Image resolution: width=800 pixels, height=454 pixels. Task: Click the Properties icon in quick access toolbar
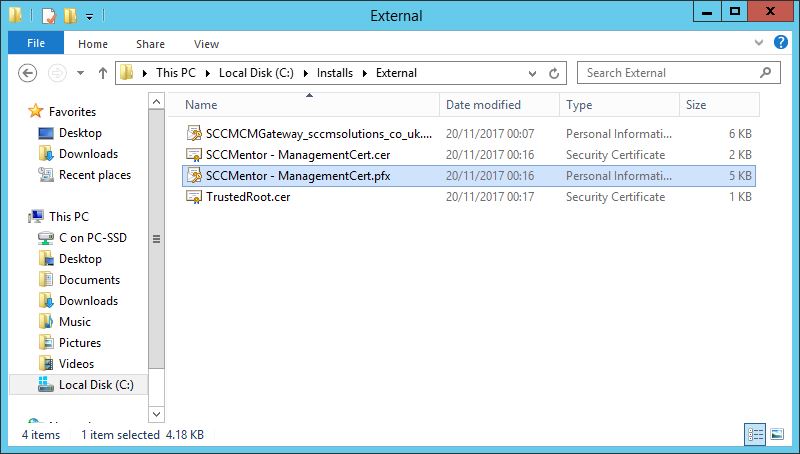[x=49, y=16]
